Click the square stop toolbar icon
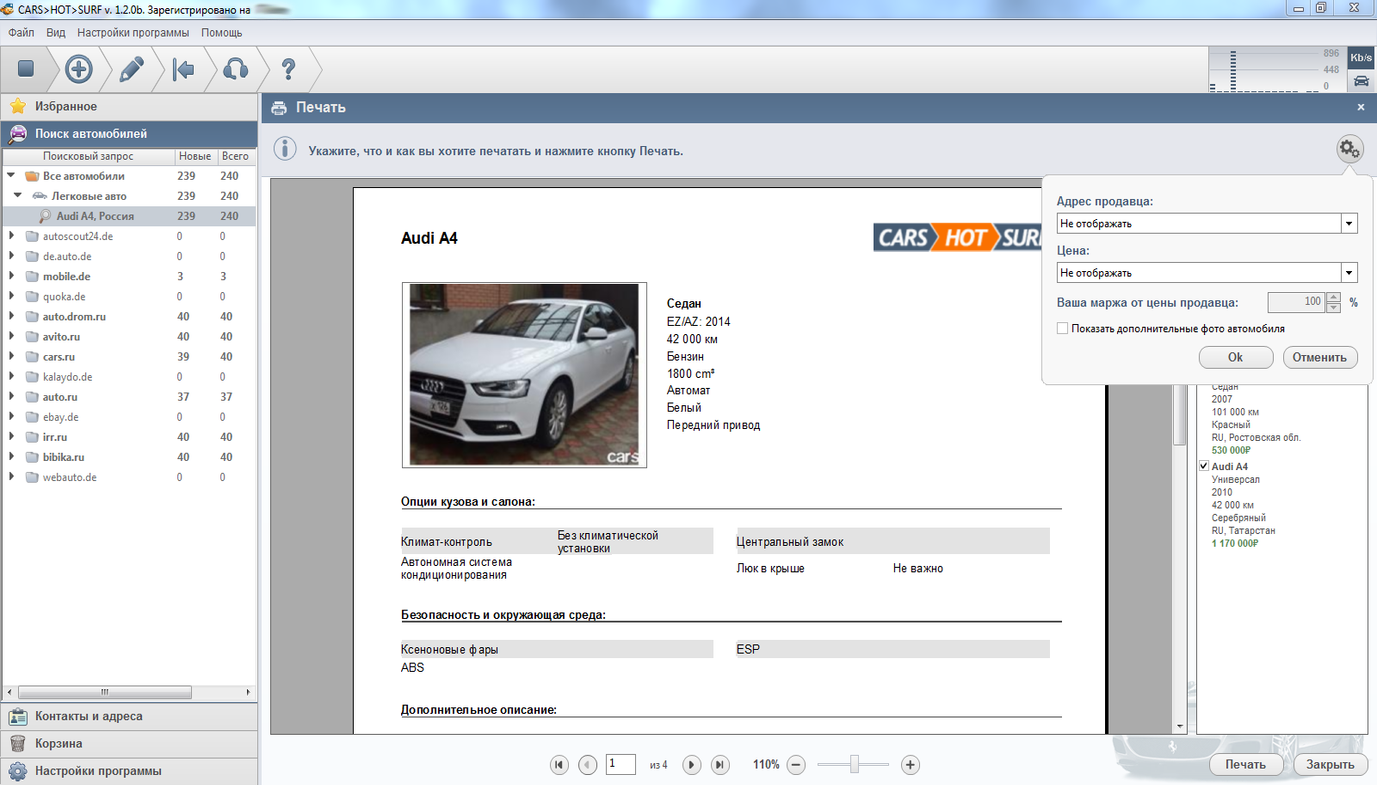The height and width of the screenshot is (785, 1377). click(x=27, y=69)
